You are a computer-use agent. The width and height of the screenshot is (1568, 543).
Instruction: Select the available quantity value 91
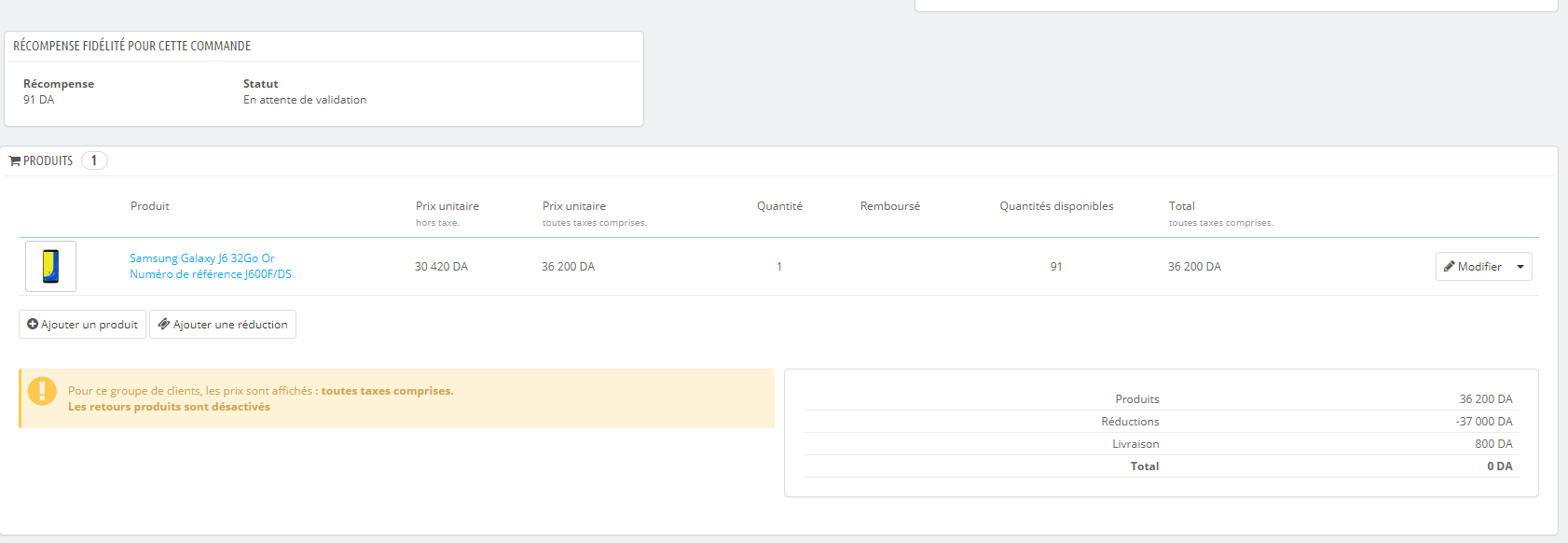[1056, 267]
